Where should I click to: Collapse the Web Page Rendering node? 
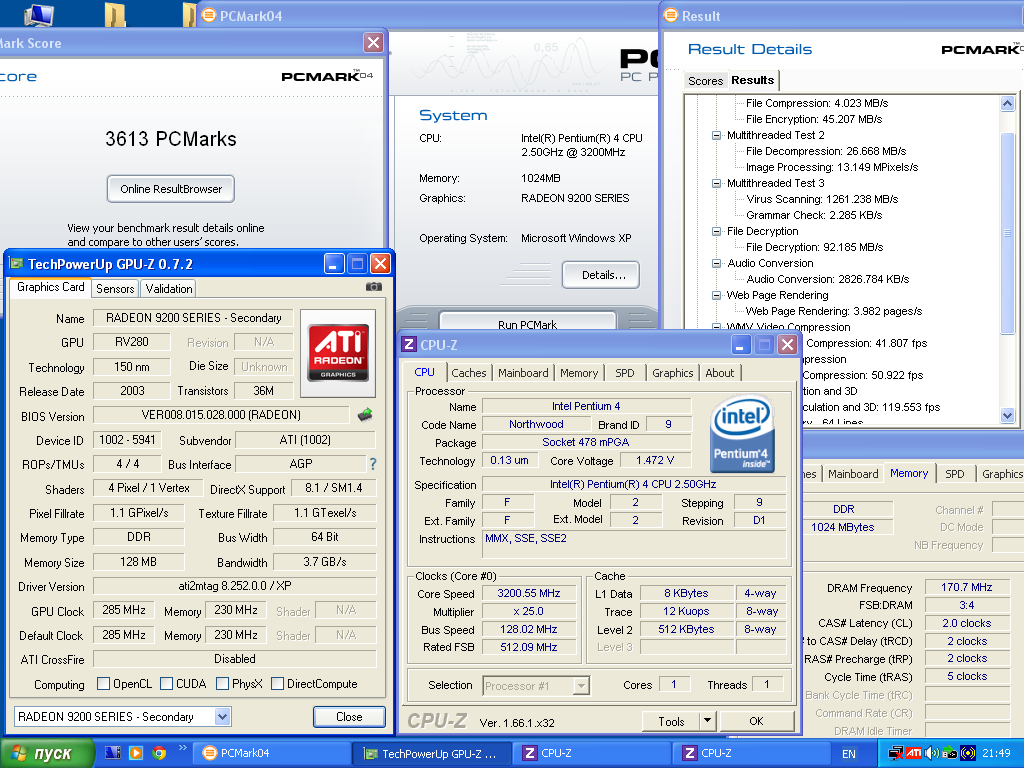[716, 295]
